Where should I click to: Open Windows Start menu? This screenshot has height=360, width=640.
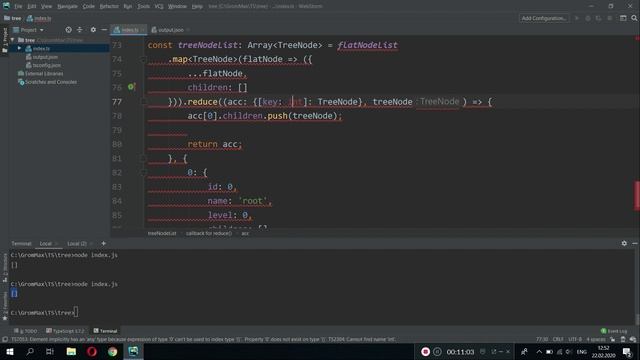[9, 351]
